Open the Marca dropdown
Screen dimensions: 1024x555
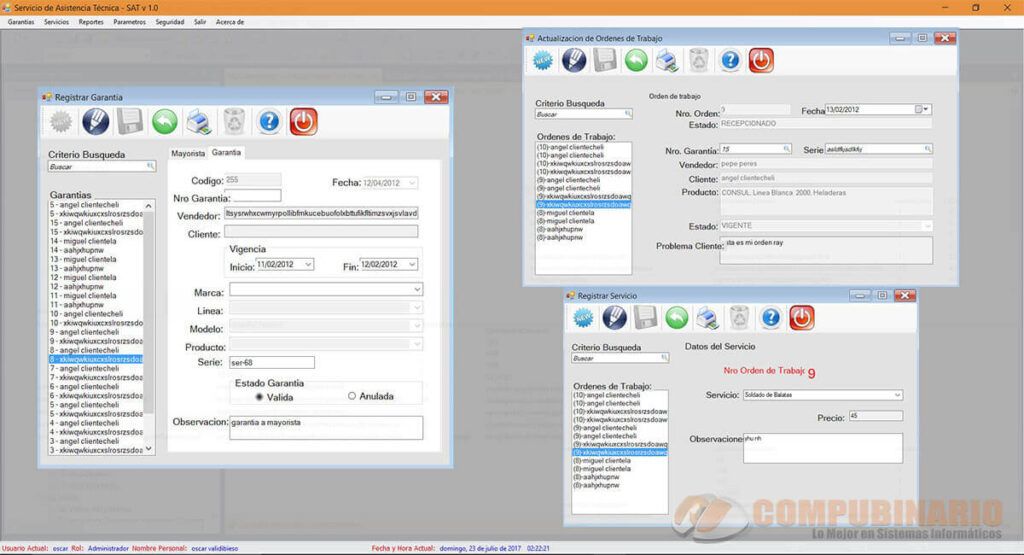326,289
